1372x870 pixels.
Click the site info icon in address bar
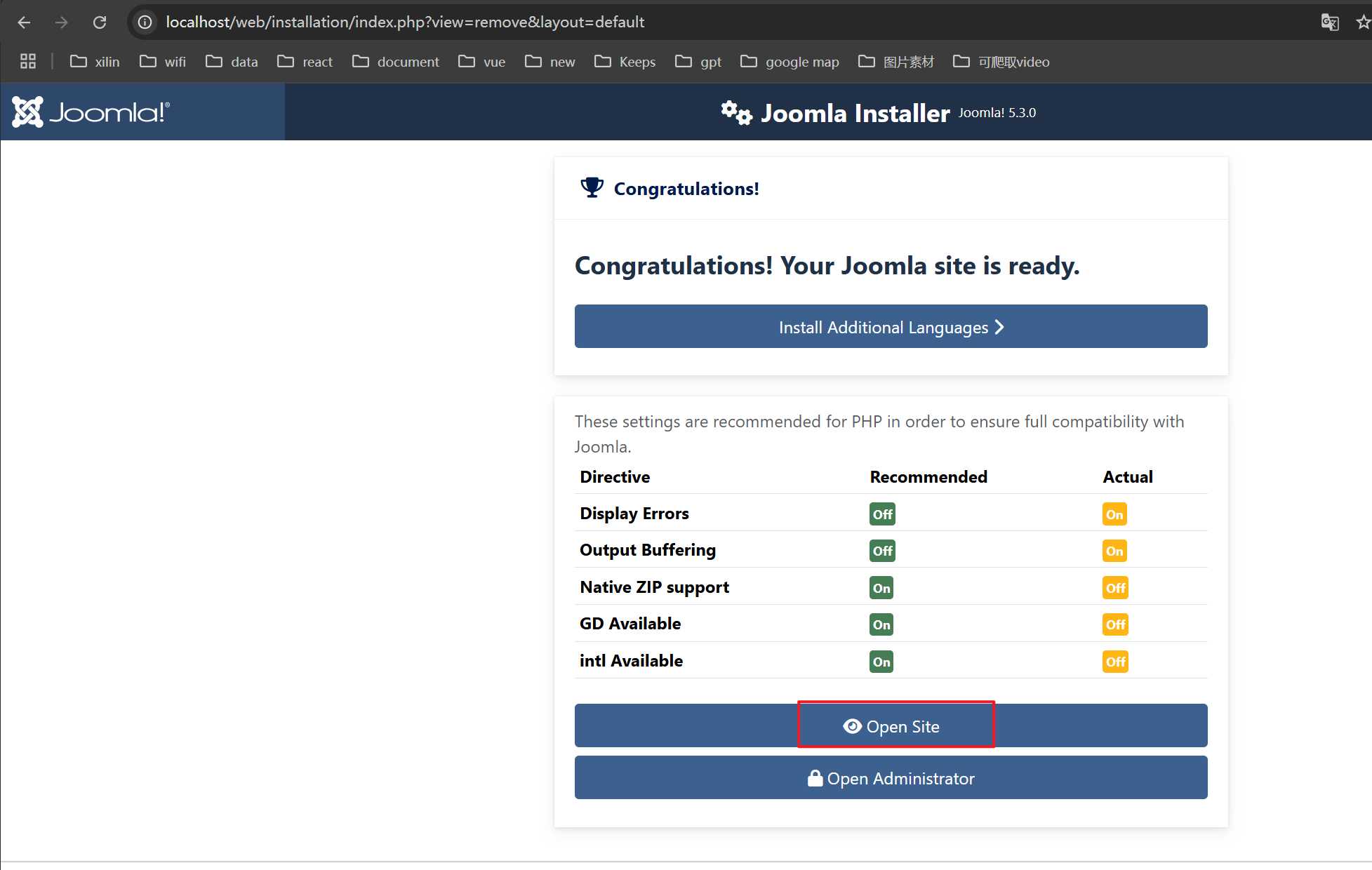(x=145, y=22)
